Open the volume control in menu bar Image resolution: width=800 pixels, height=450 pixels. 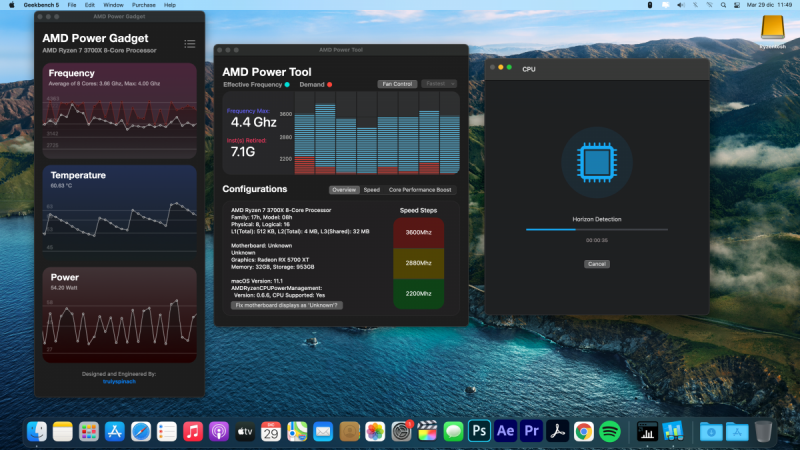[681, 5]
